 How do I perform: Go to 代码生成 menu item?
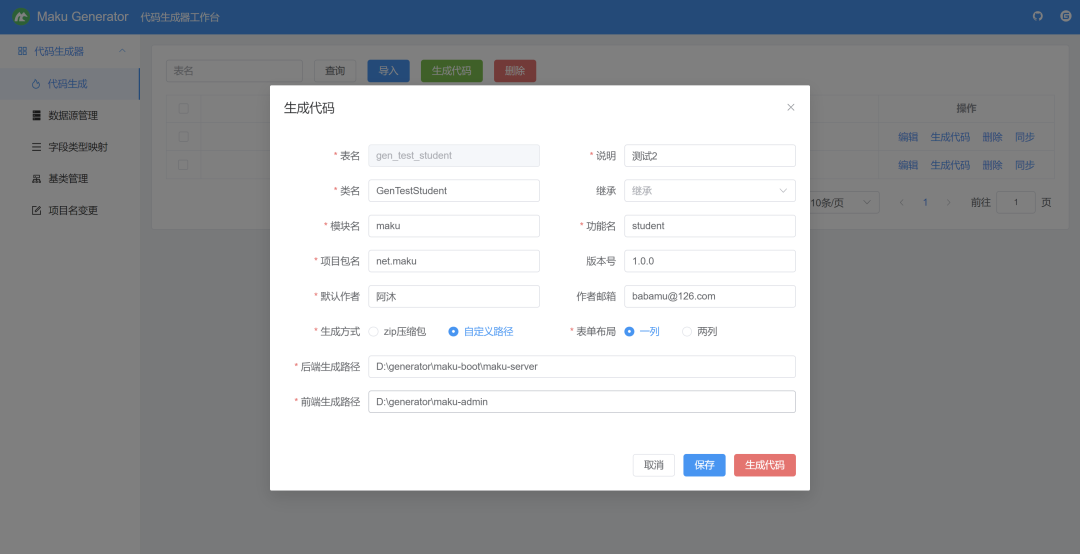[68, 83]
